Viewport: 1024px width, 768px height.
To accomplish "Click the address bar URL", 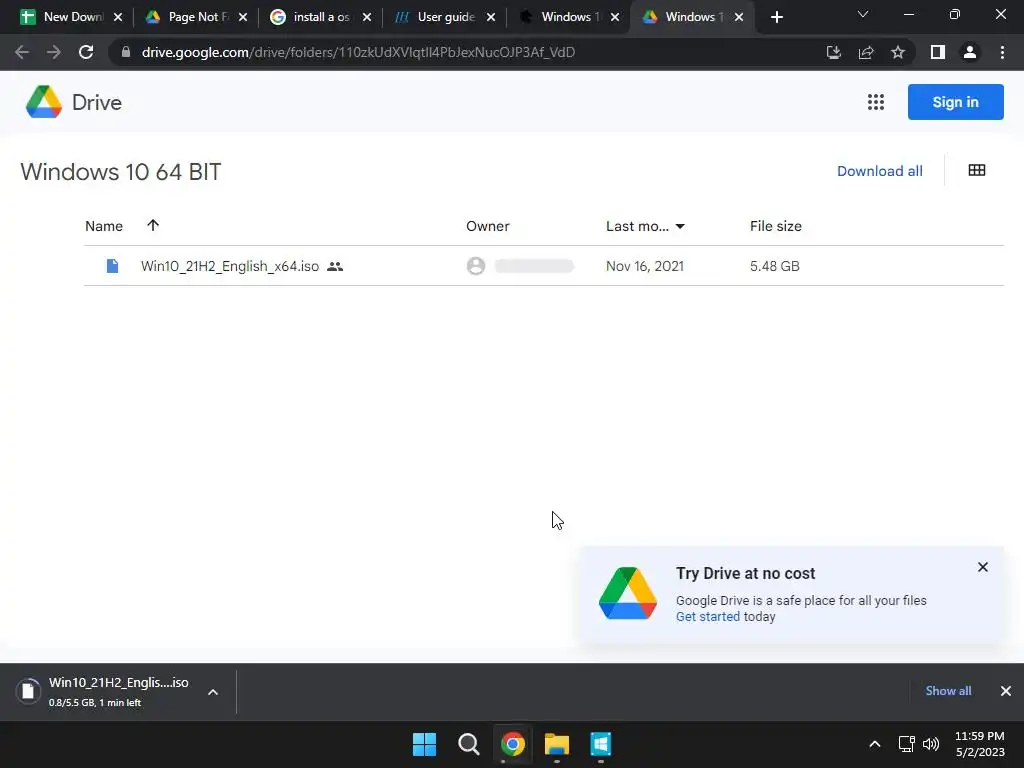I will (358, 52).
